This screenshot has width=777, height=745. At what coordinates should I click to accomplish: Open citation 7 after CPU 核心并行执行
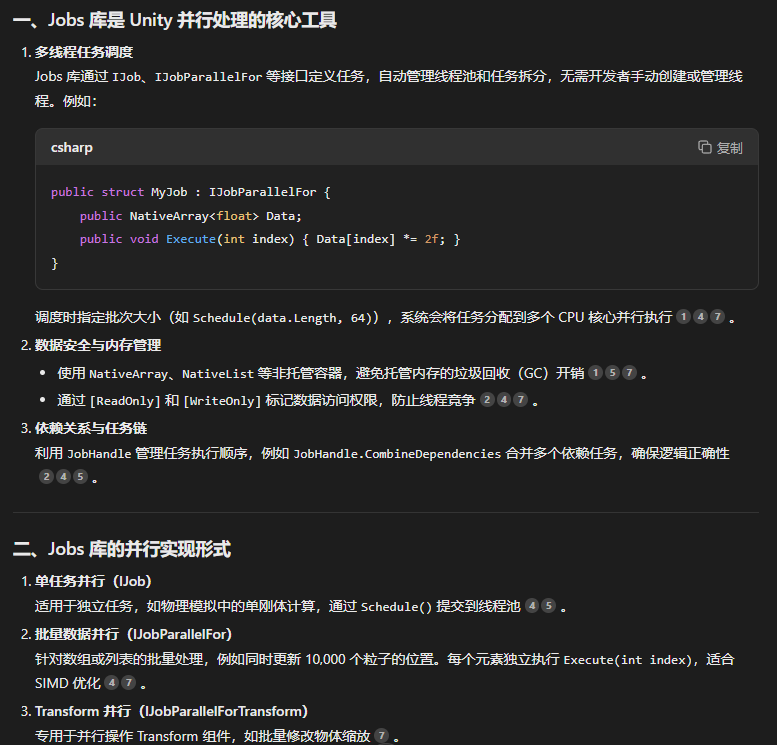tap(717, 317)
